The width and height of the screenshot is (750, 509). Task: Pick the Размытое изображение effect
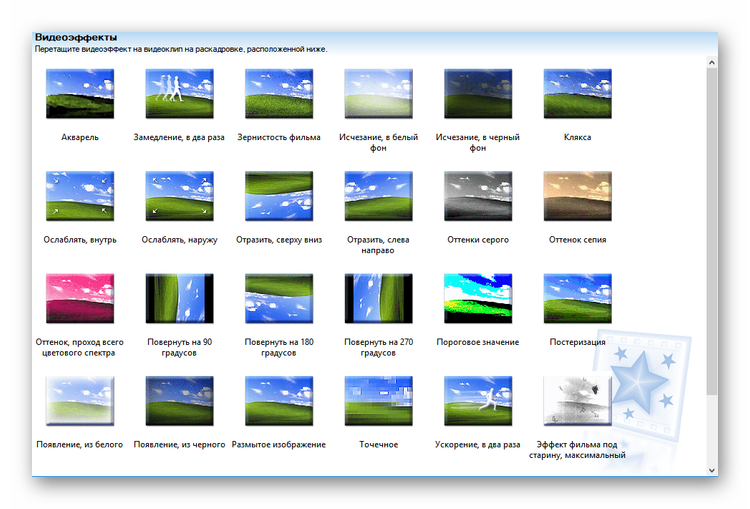(279, 401)
